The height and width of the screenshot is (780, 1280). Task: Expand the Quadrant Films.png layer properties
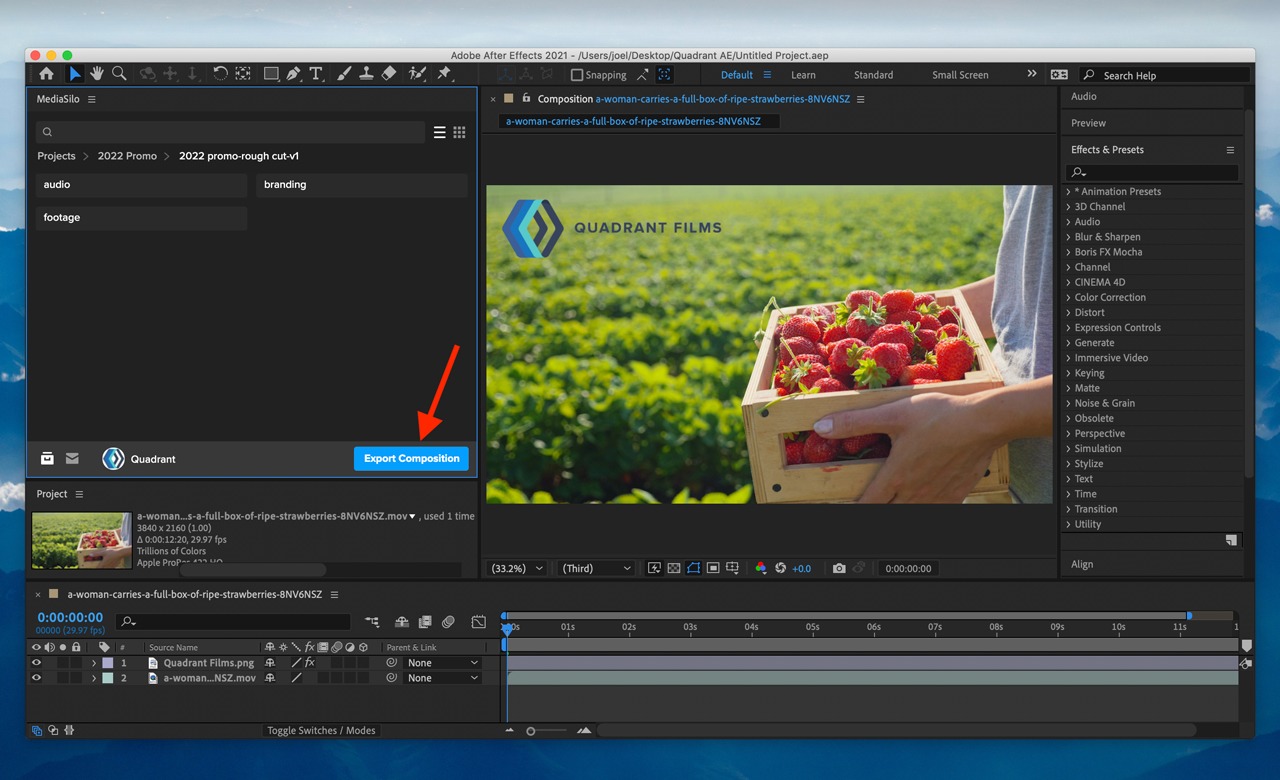94,663
